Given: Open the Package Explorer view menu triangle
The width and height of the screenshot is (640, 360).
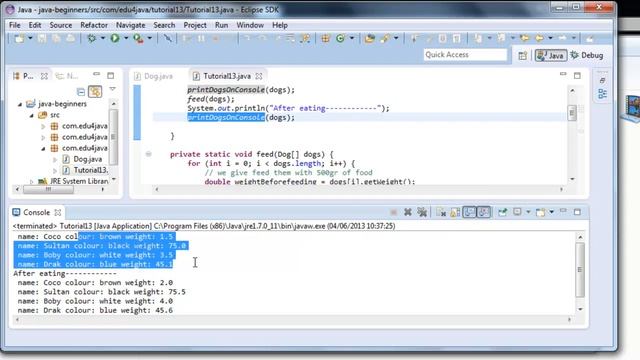Looking at the screenshot, I should click(x=112, y=89).
